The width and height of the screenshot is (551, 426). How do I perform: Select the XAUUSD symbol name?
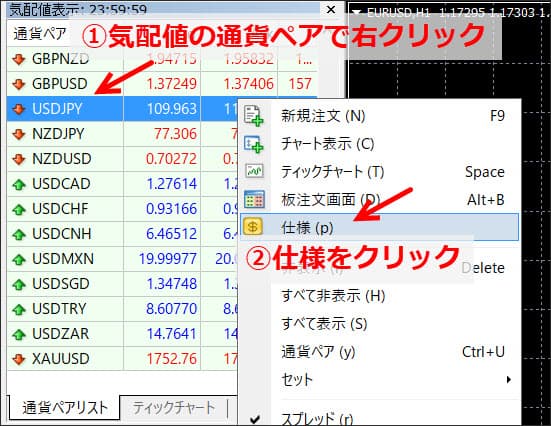click(61, 359)
